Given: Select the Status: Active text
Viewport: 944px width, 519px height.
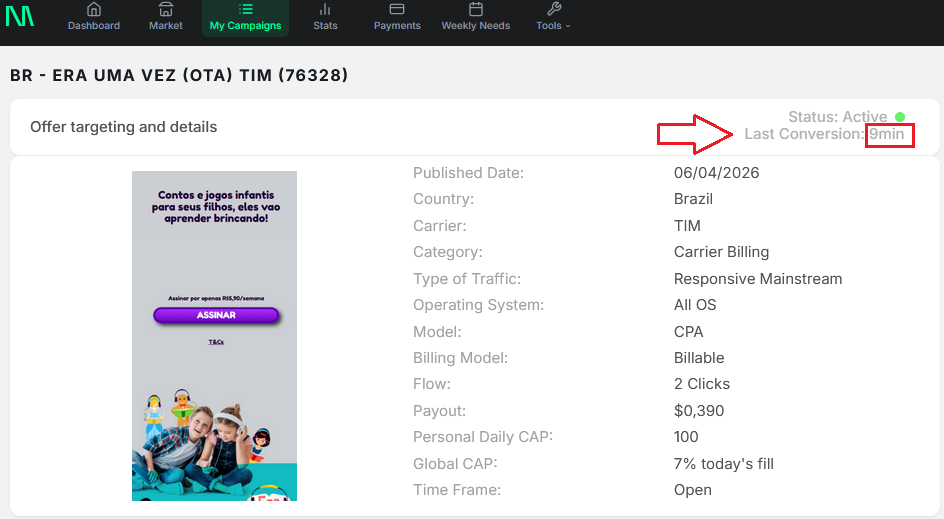Looking at the screenshot, I should [x=837, y=117].
